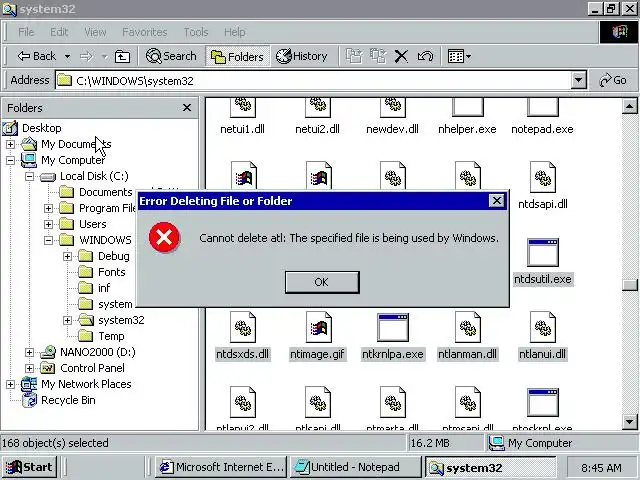Expand Control Panel node

(x=29, y=368)
